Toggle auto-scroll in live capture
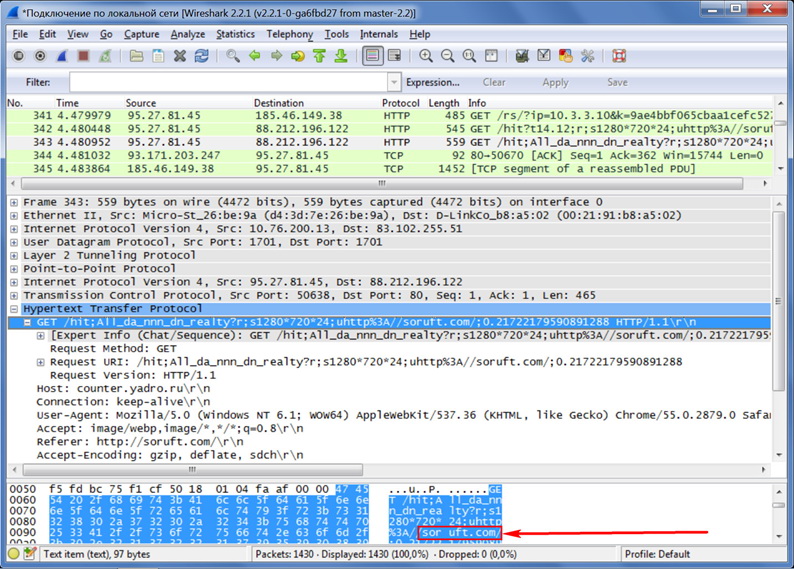The image size is (794, 569). pos(394,57)
